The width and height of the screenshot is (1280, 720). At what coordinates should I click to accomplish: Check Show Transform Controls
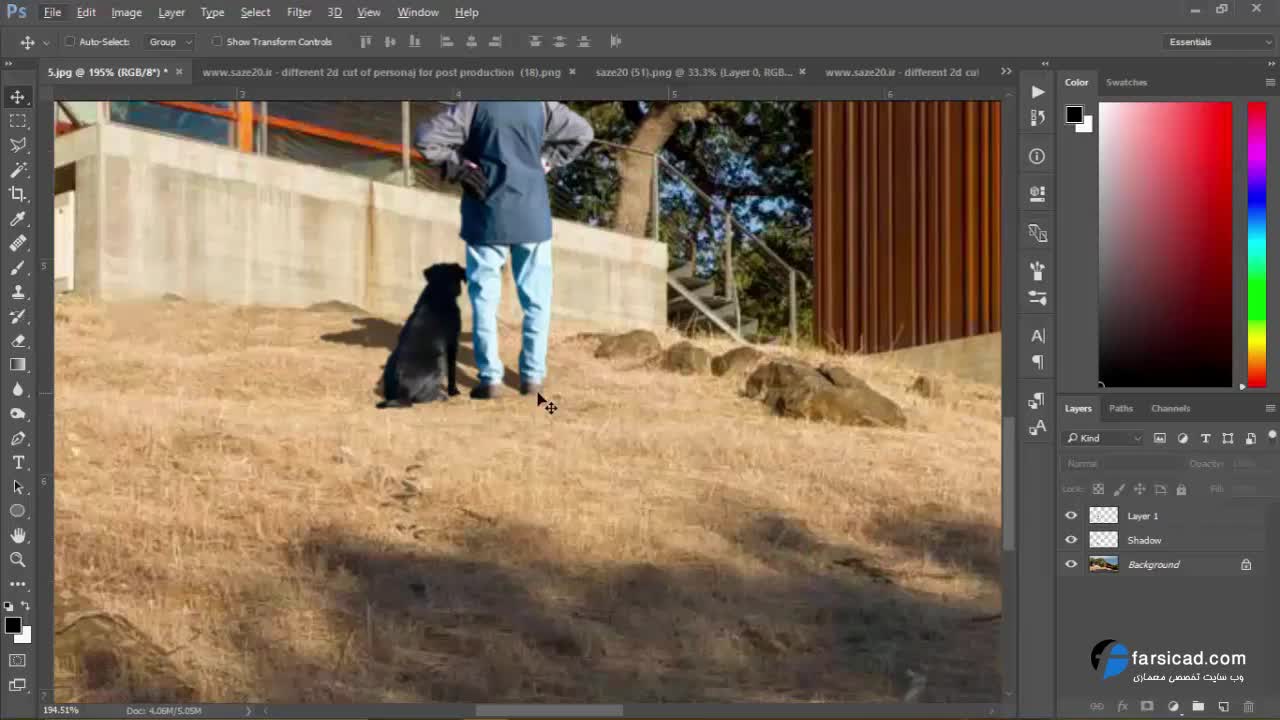click(x=216, y=42)
